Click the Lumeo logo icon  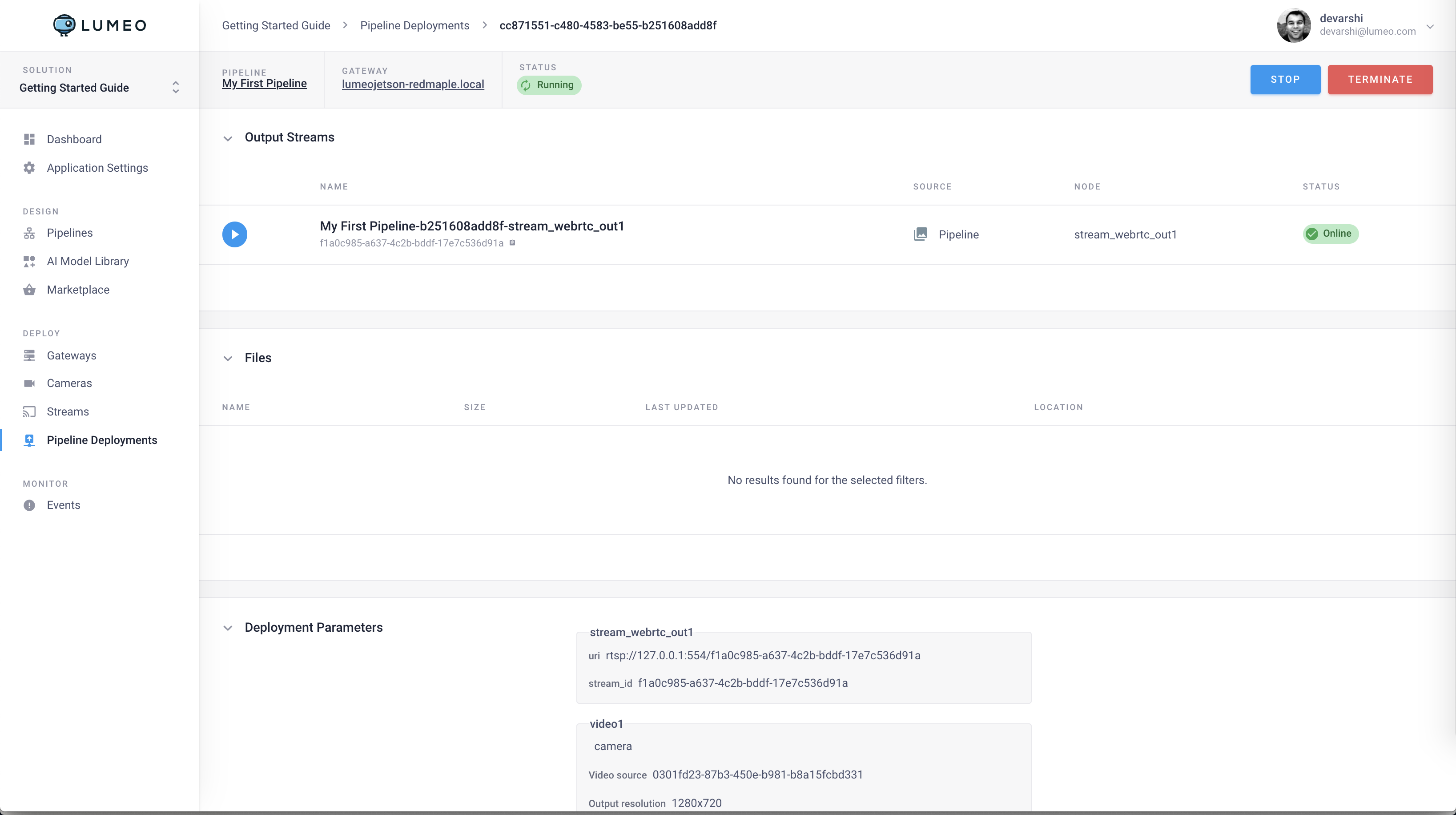[64, 25]
